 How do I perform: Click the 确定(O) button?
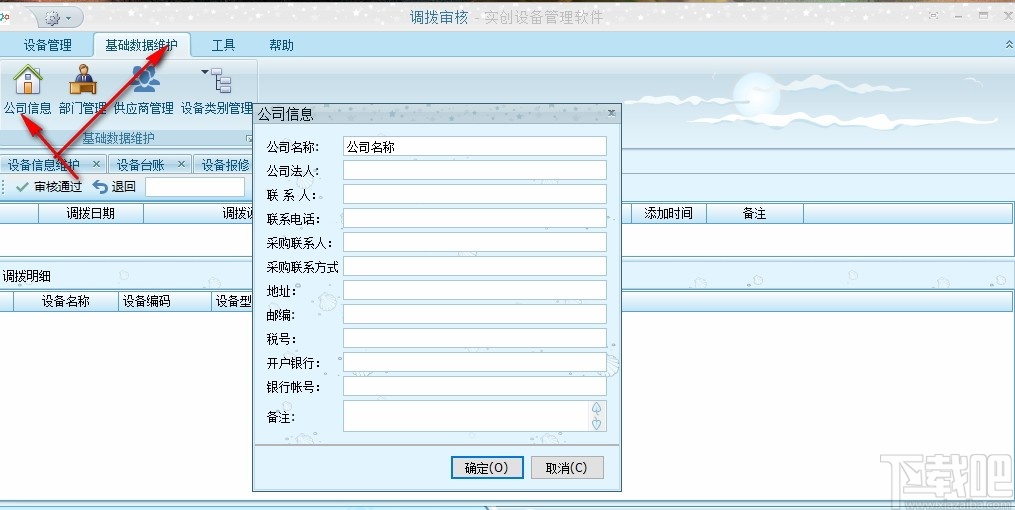click(x=487, y=467)
